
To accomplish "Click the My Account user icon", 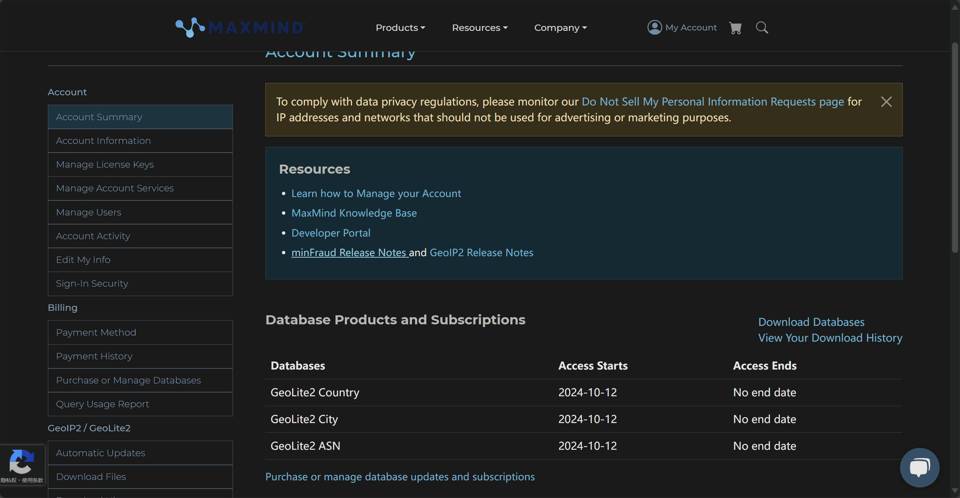I will [654, 27].
